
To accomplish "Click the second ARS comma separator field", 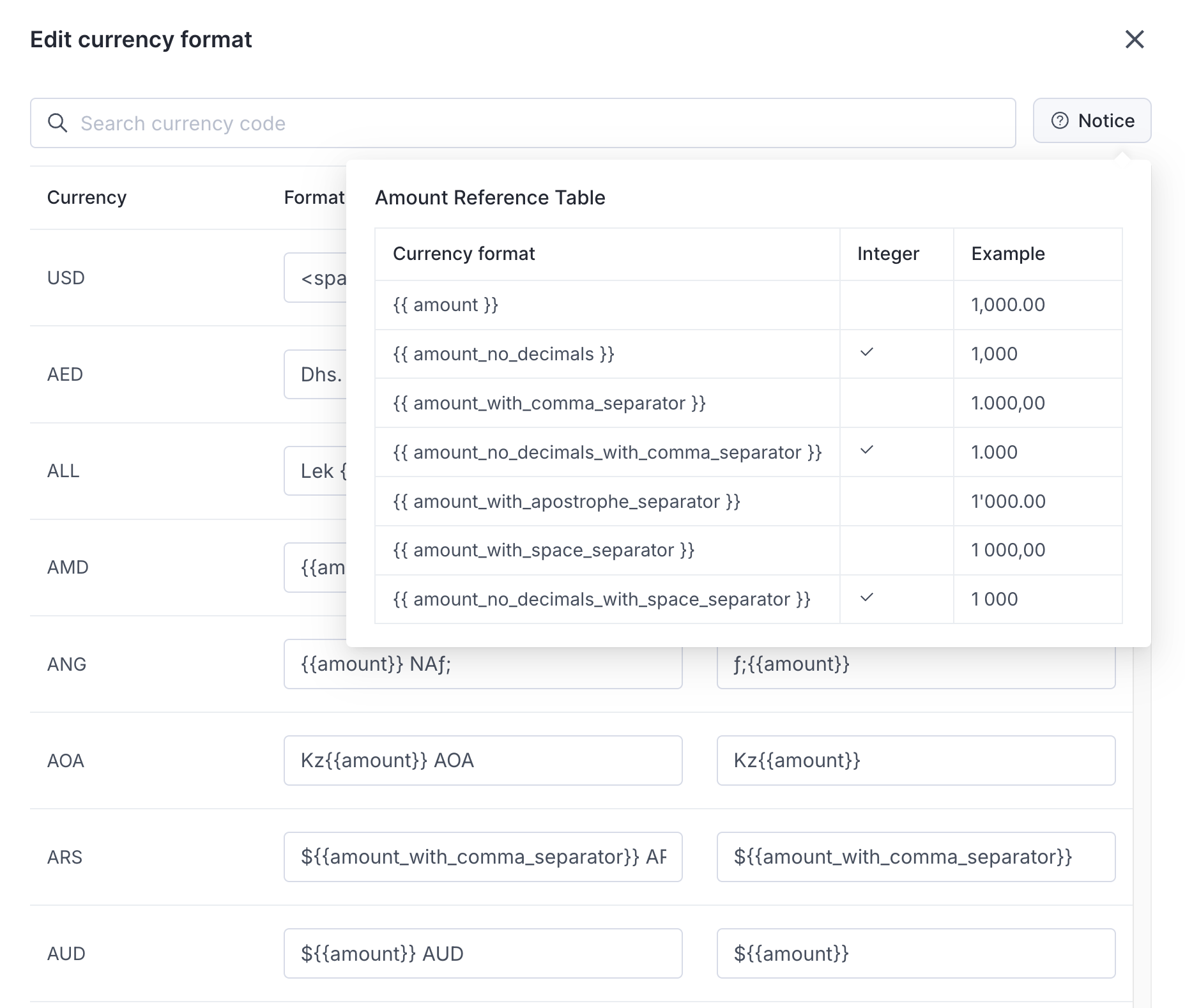I will [x=915, y=857].
